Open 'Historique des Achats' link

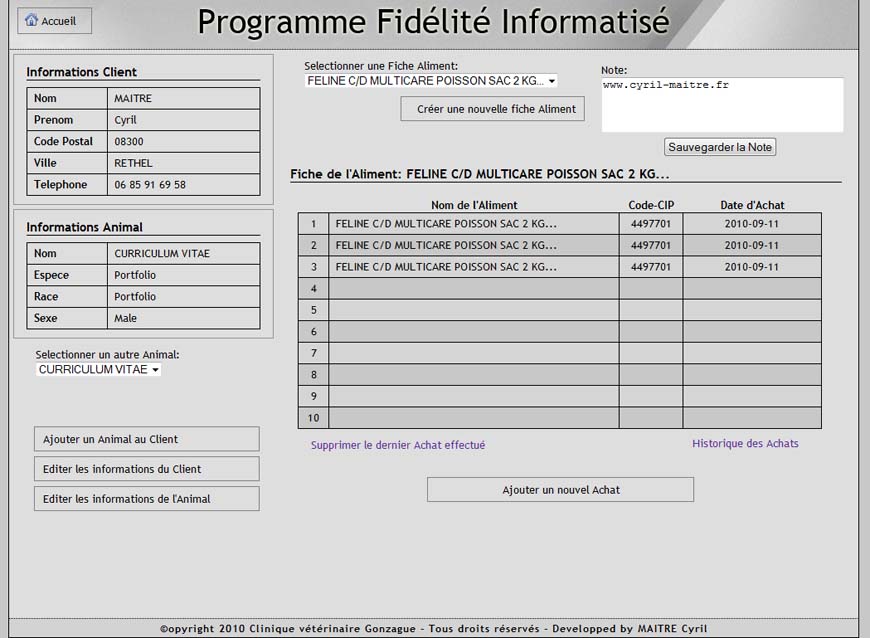(745, 443)
